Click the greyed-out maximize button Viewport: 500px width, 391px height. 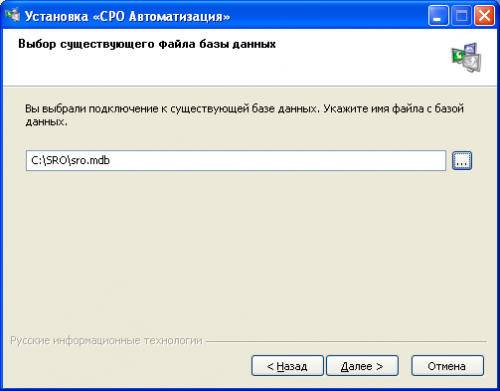coord(461,16)
